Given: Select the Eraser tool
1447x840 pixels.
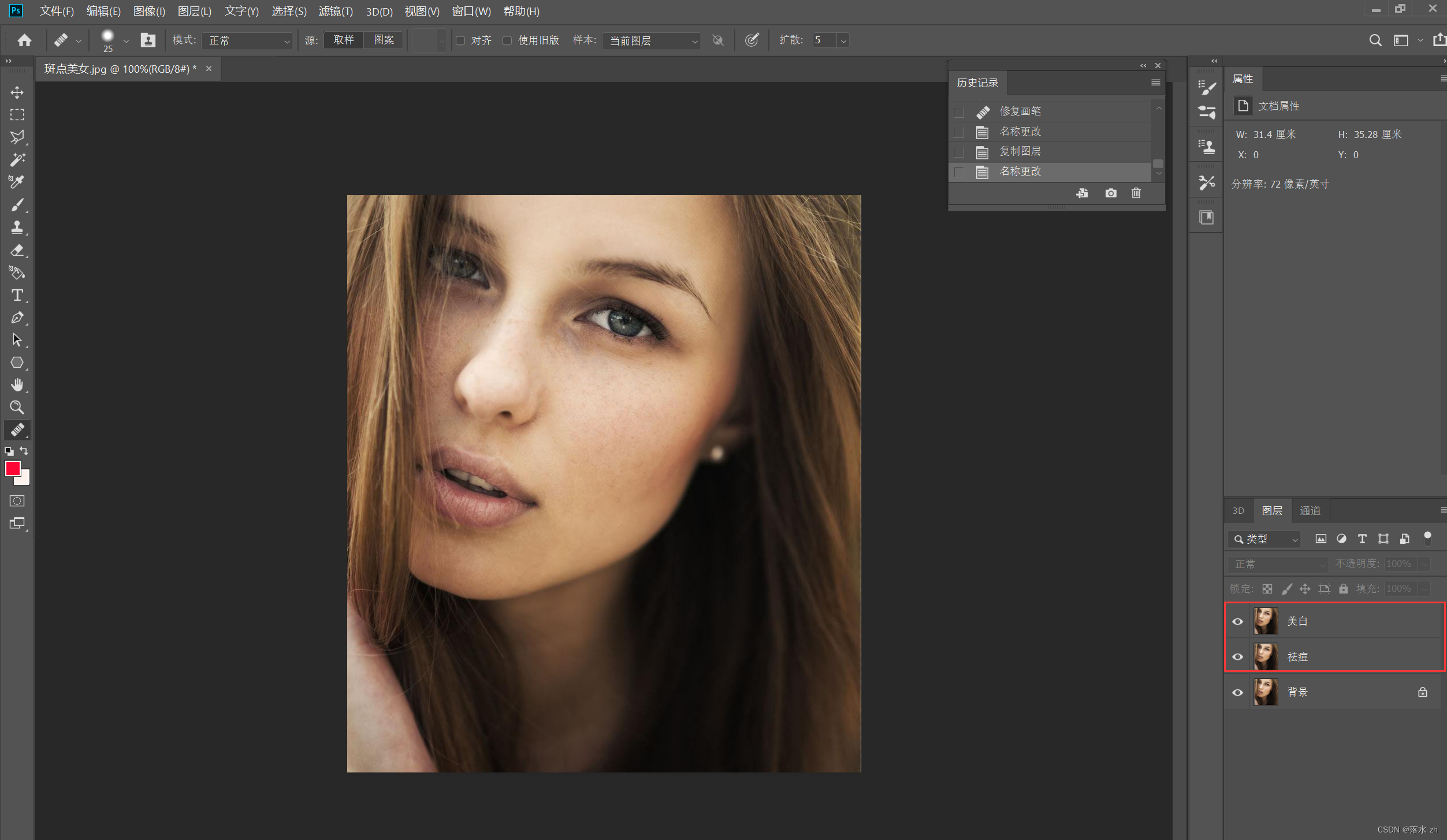Looking at the screenshot, I should coord(17,250).
